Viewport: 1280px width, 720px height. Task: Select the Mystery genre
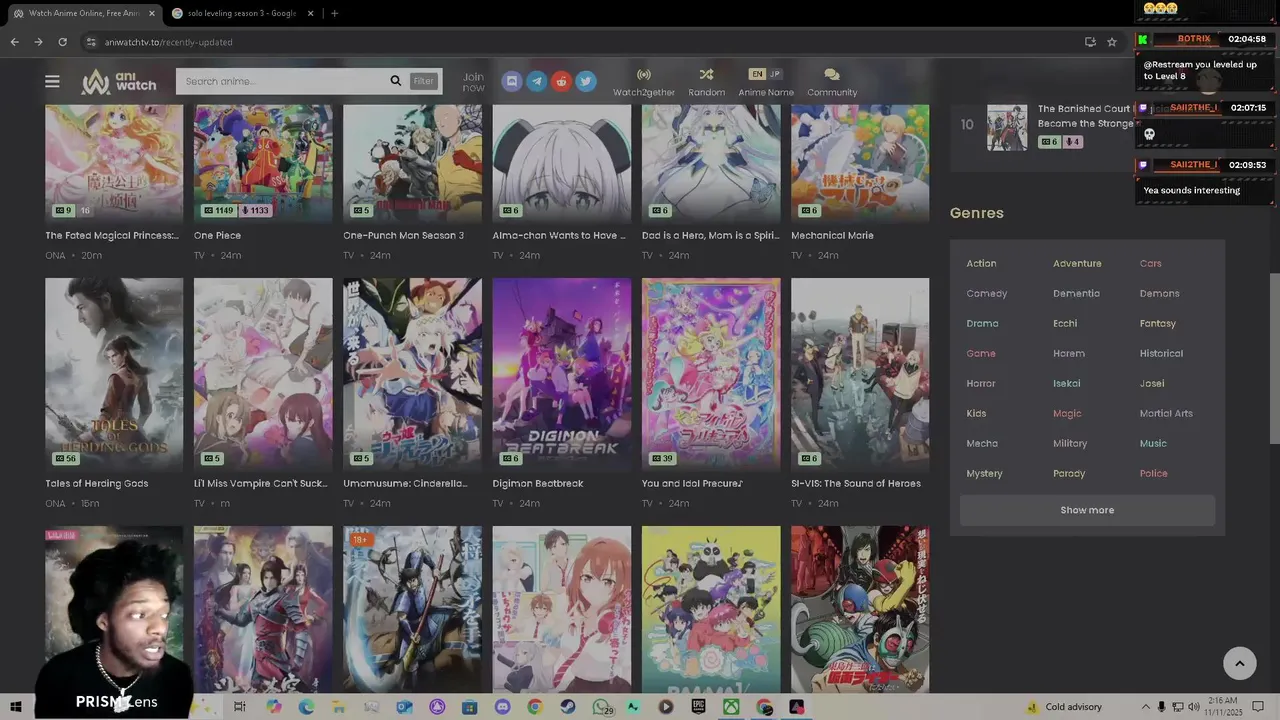984,473
